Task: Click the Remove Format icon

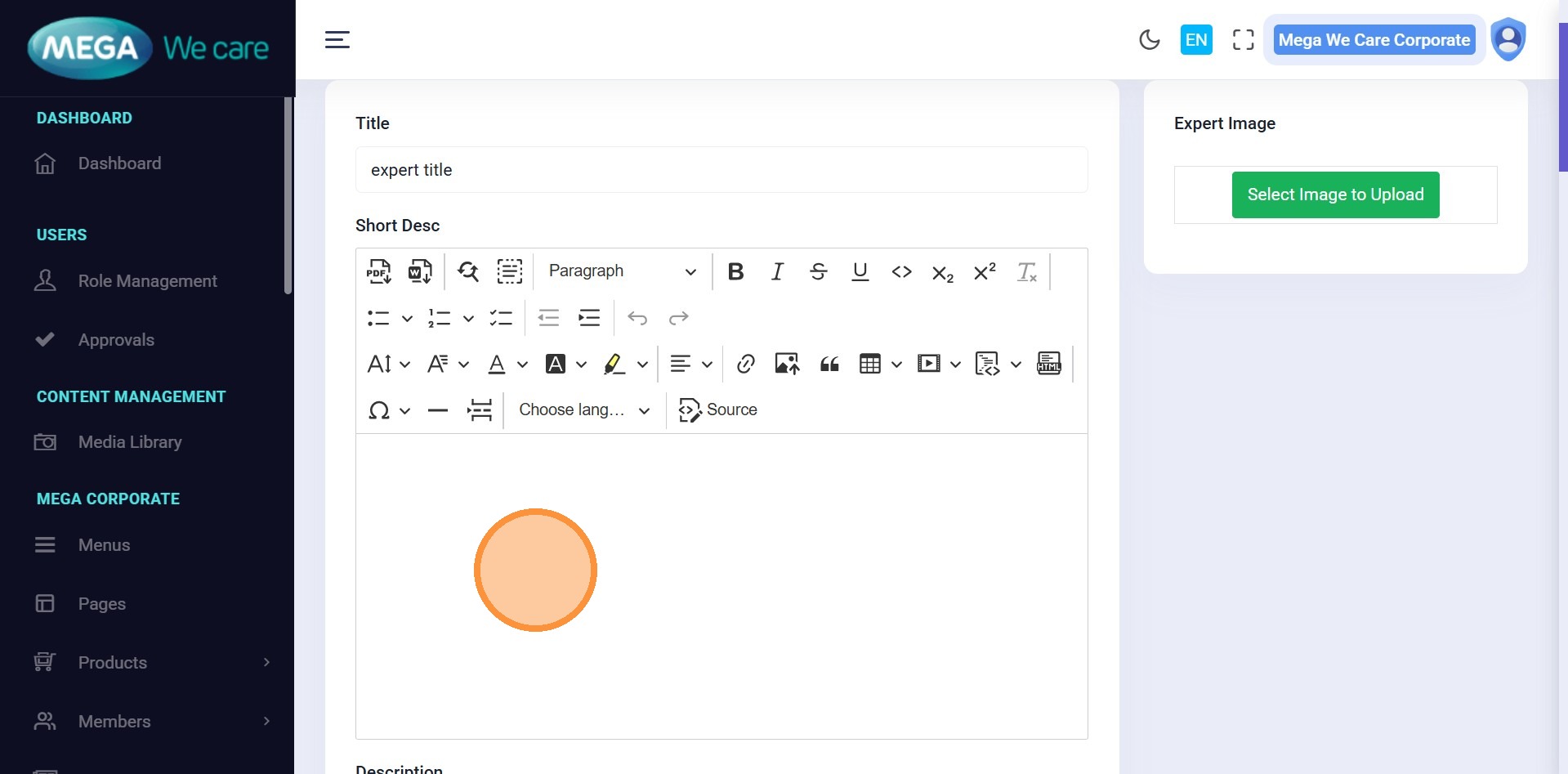Action: pos(1026,271)
